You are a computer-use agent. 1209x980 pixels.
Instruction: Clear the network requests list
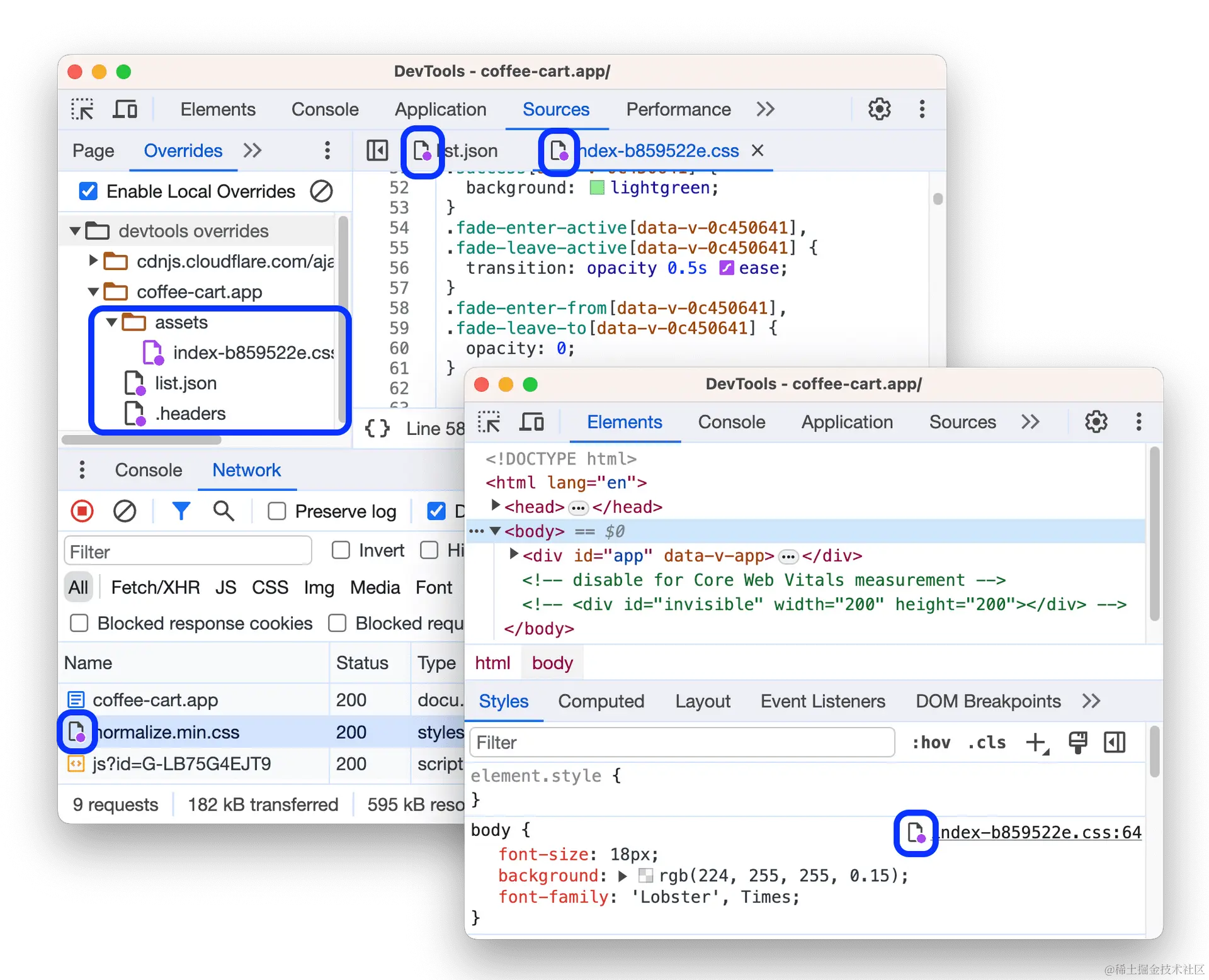tap(124, 510)
